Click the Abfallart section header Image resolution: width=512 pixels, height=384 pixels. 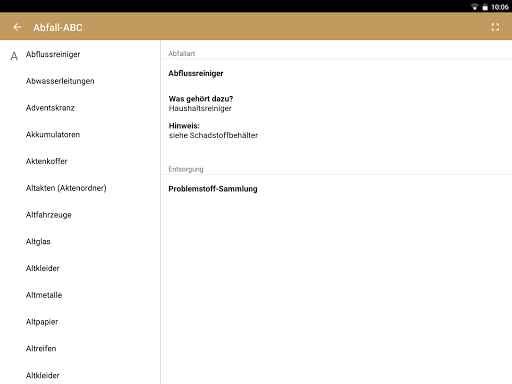[181, 53]
